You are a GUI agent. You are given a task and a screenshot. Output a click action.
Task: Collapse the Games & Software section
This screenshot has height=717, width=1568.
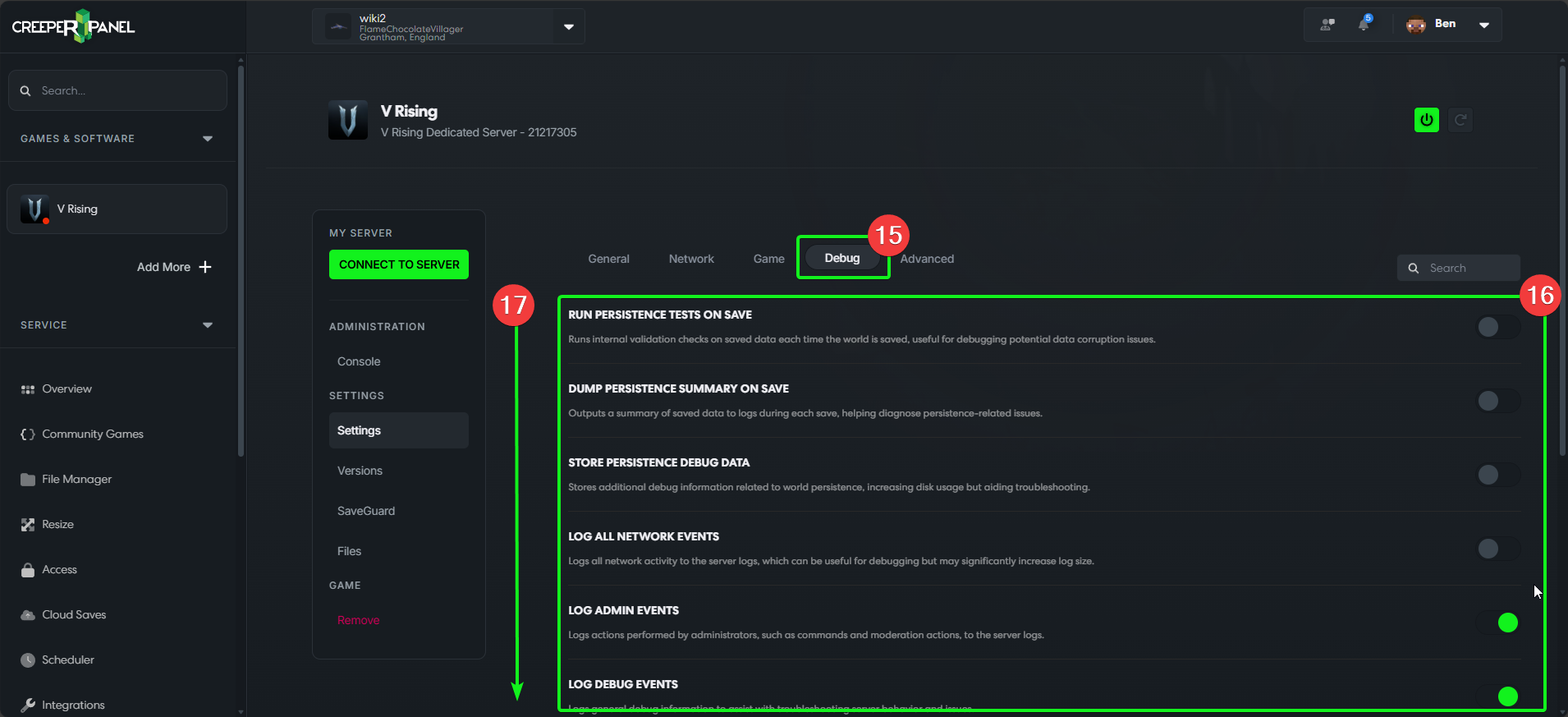pos(208,139)
